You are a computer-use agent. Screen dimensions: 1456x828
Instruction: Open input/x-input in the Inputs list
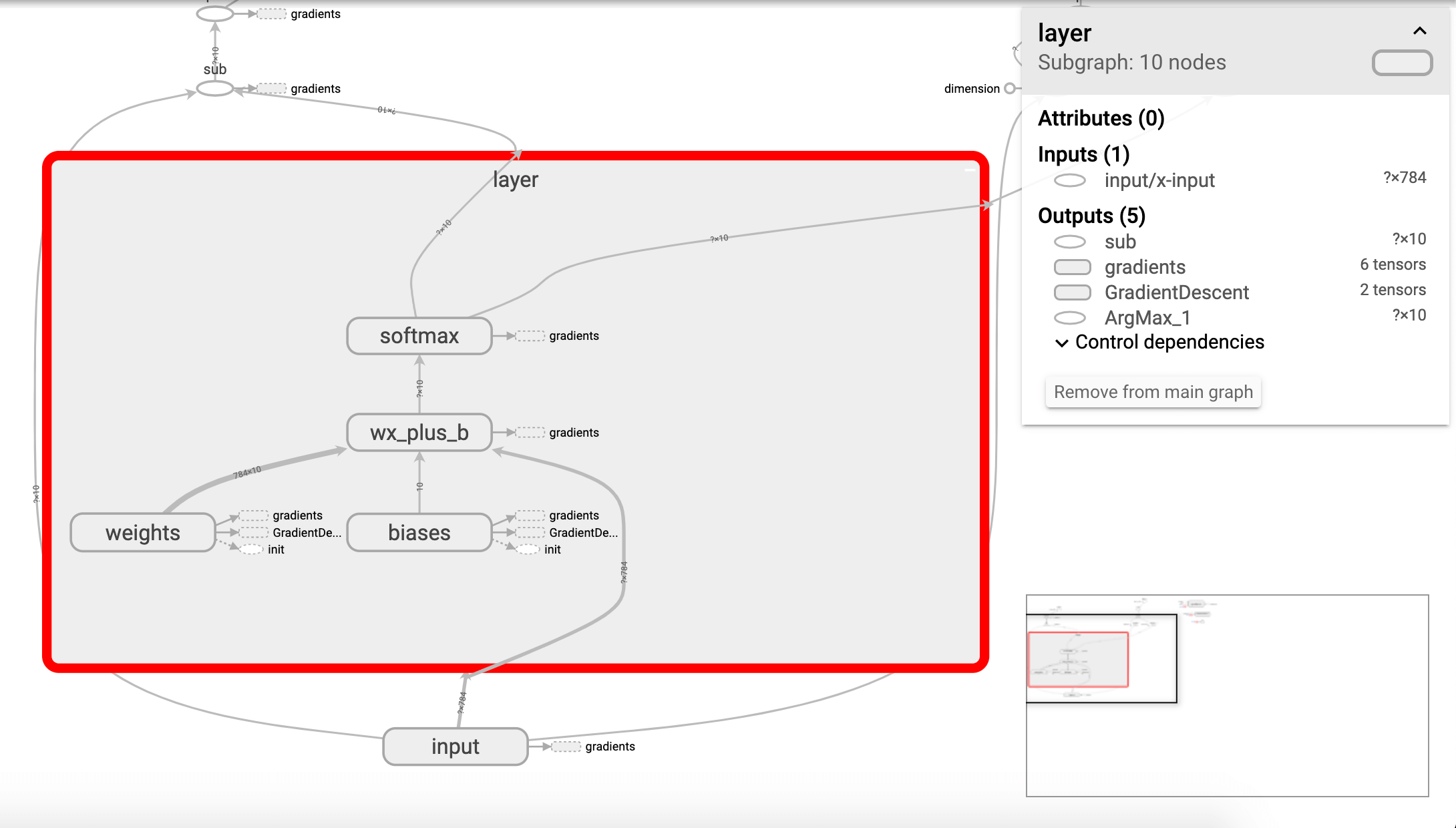tap(1159, 180)
